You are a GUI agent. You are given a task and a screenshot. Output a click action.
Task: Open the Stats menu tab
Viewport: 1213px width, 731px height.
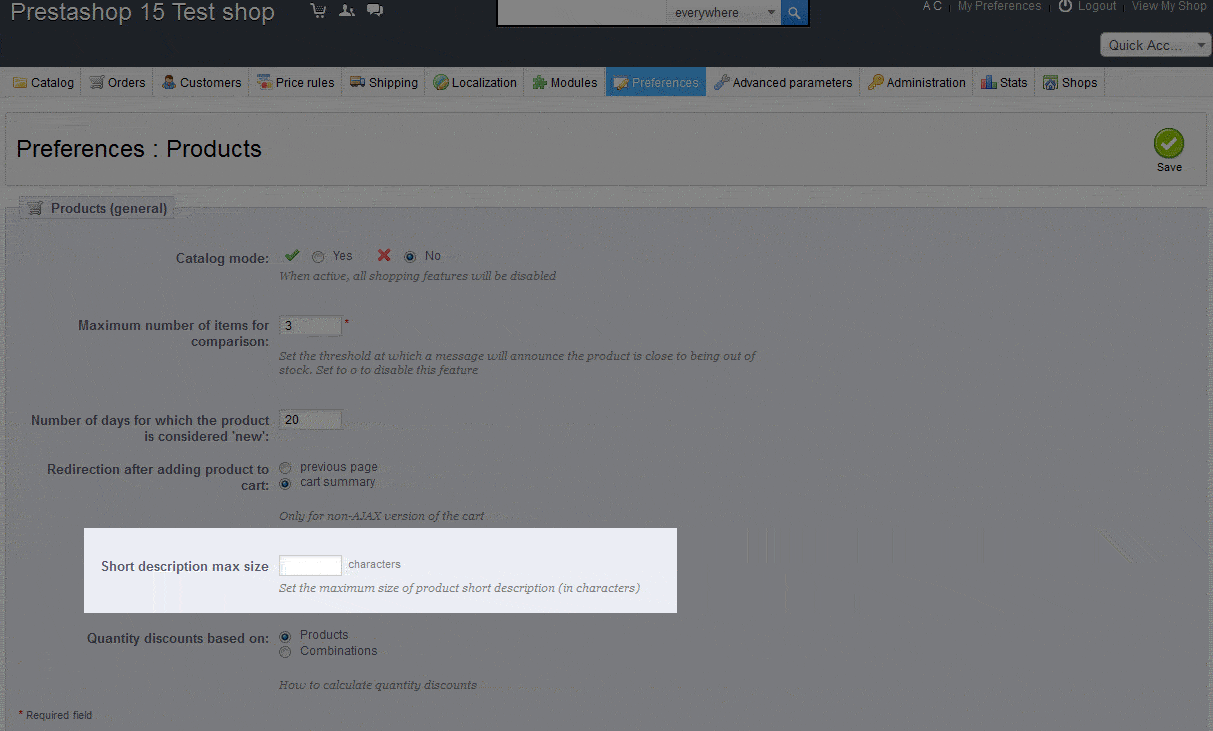(x=1004, y=83)
